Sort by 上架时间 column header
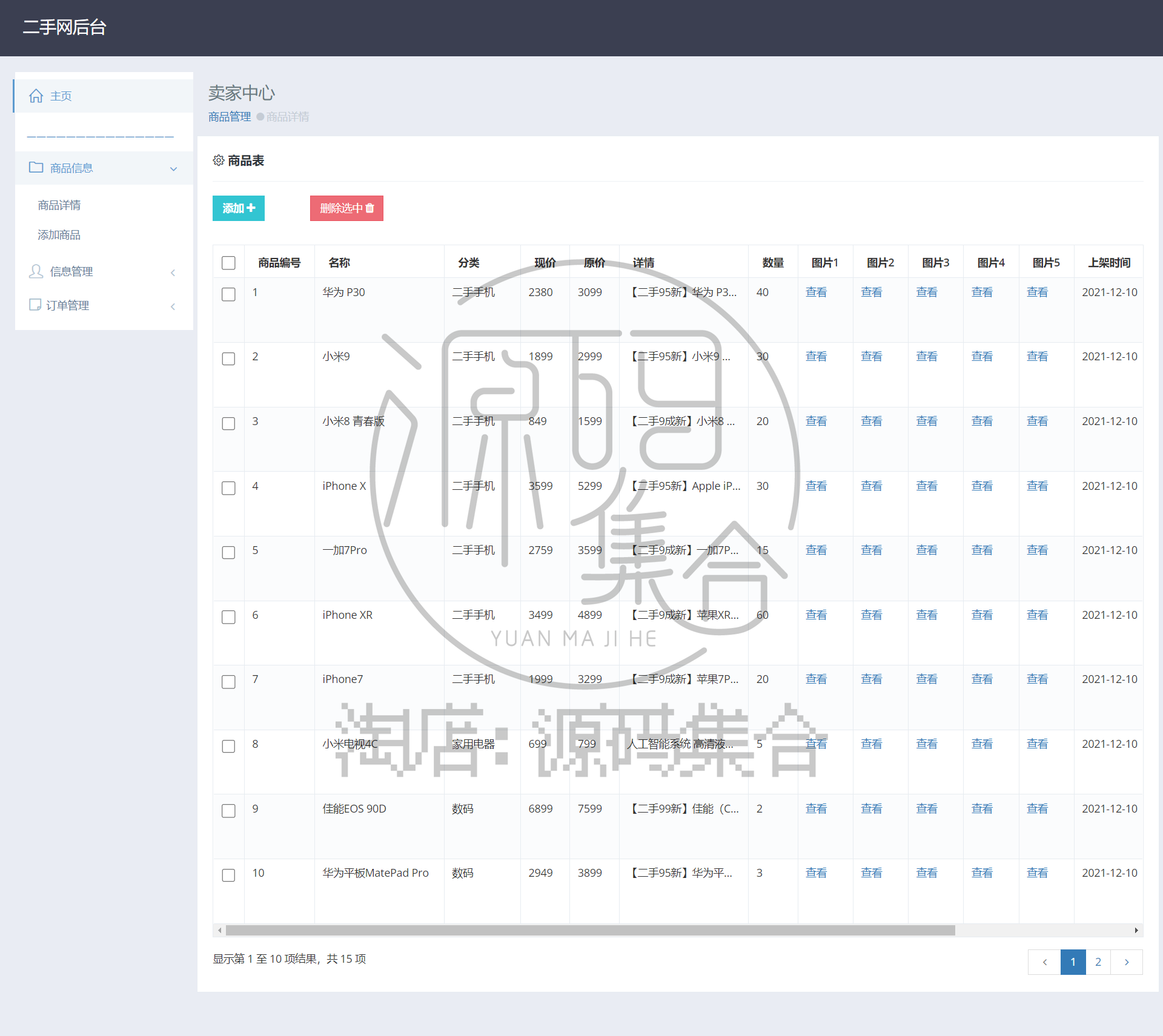 click(1109, 262)
